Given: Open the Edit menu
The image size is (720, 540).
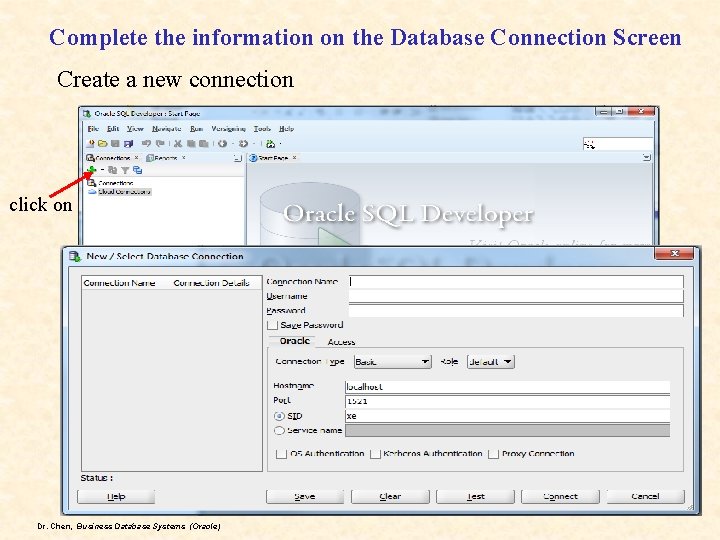Looking at the screenshot, I should (x=113, y=129).
